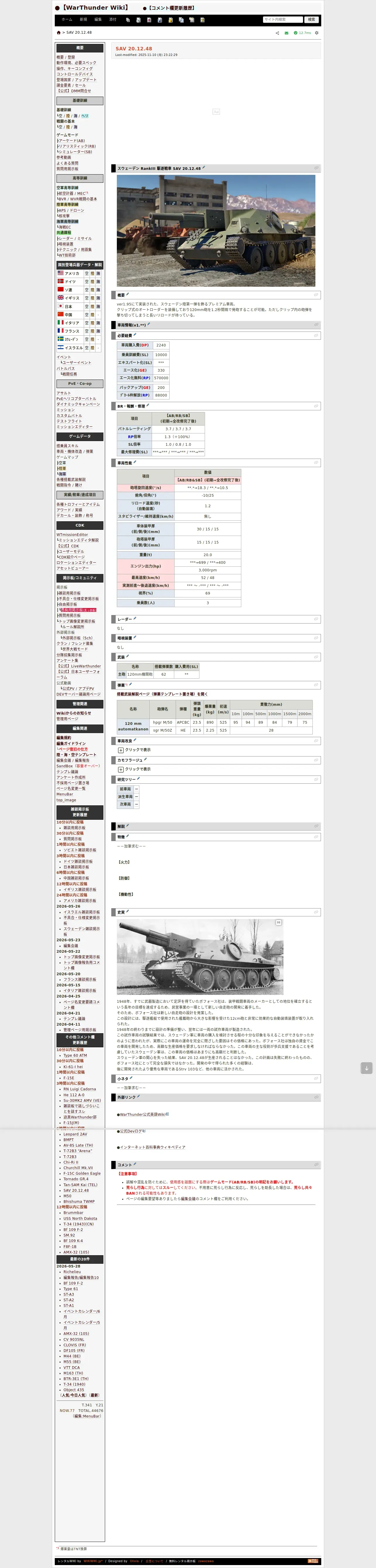
Task: Open the シミュレーター(SB) sidebar link
Action: point(76,152)
